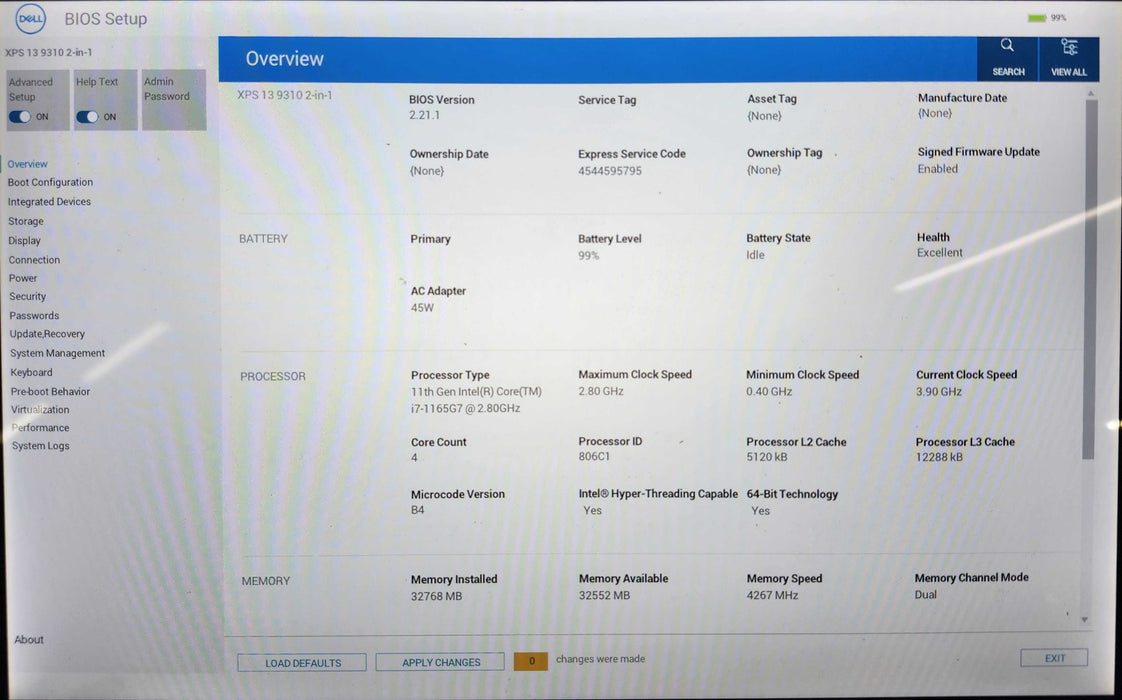The image size is (1122, 700).
Task: Click the AC Adapter 45W value
Action: 422,308
